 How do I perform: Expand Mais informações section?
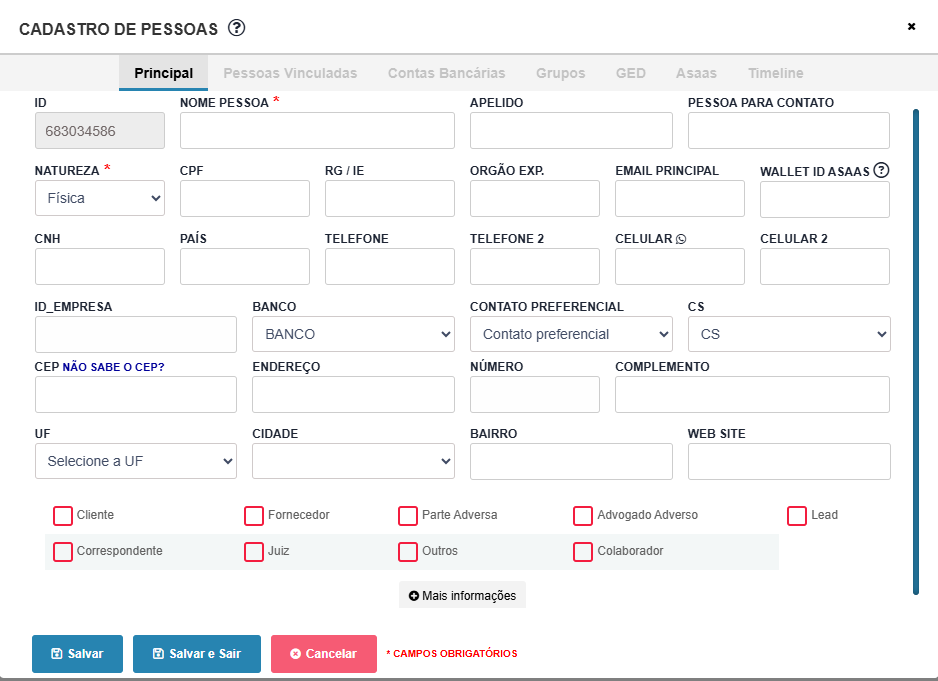pos(462,595)
